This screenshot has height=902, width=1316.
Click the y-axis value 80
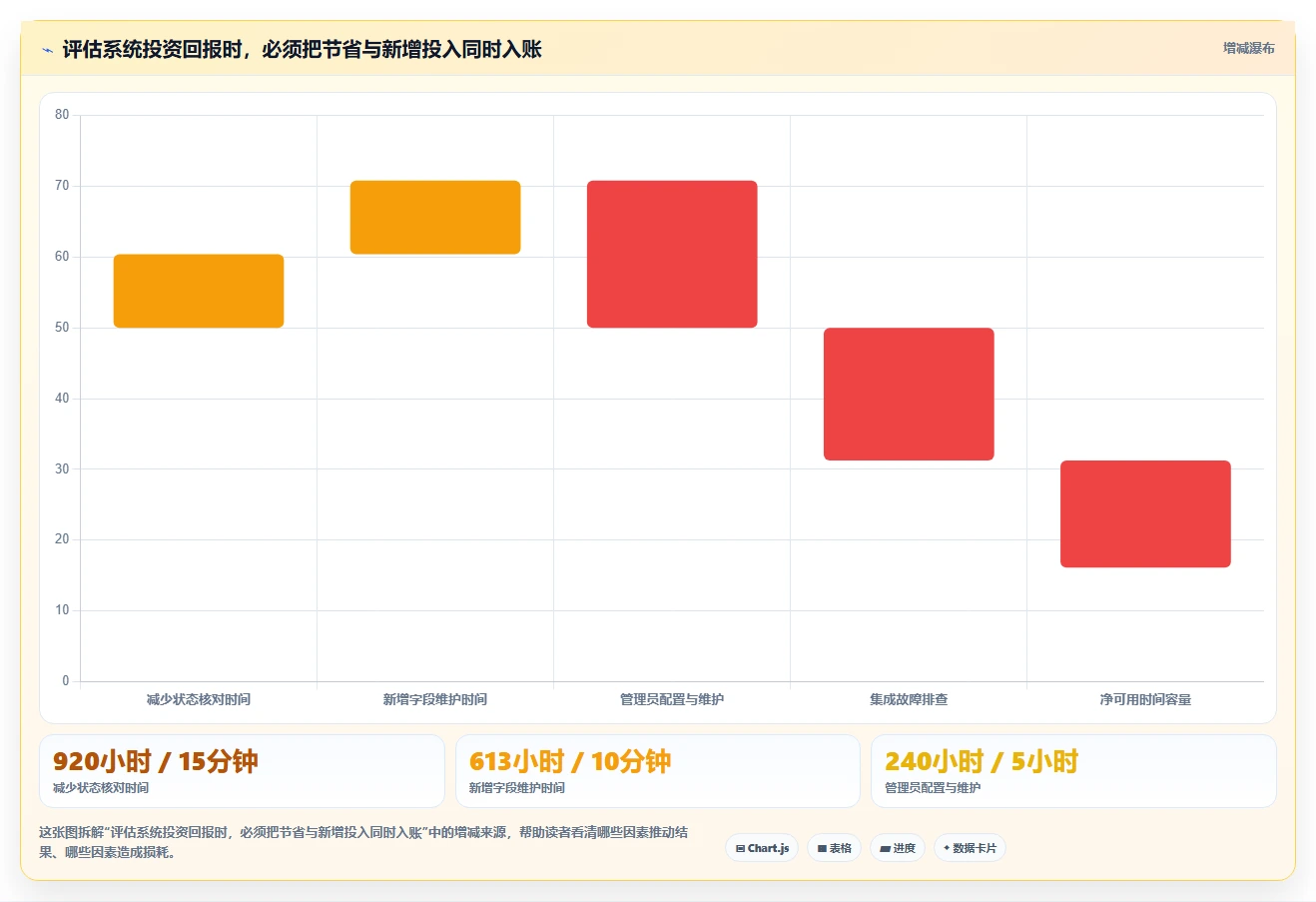[62, 115]
